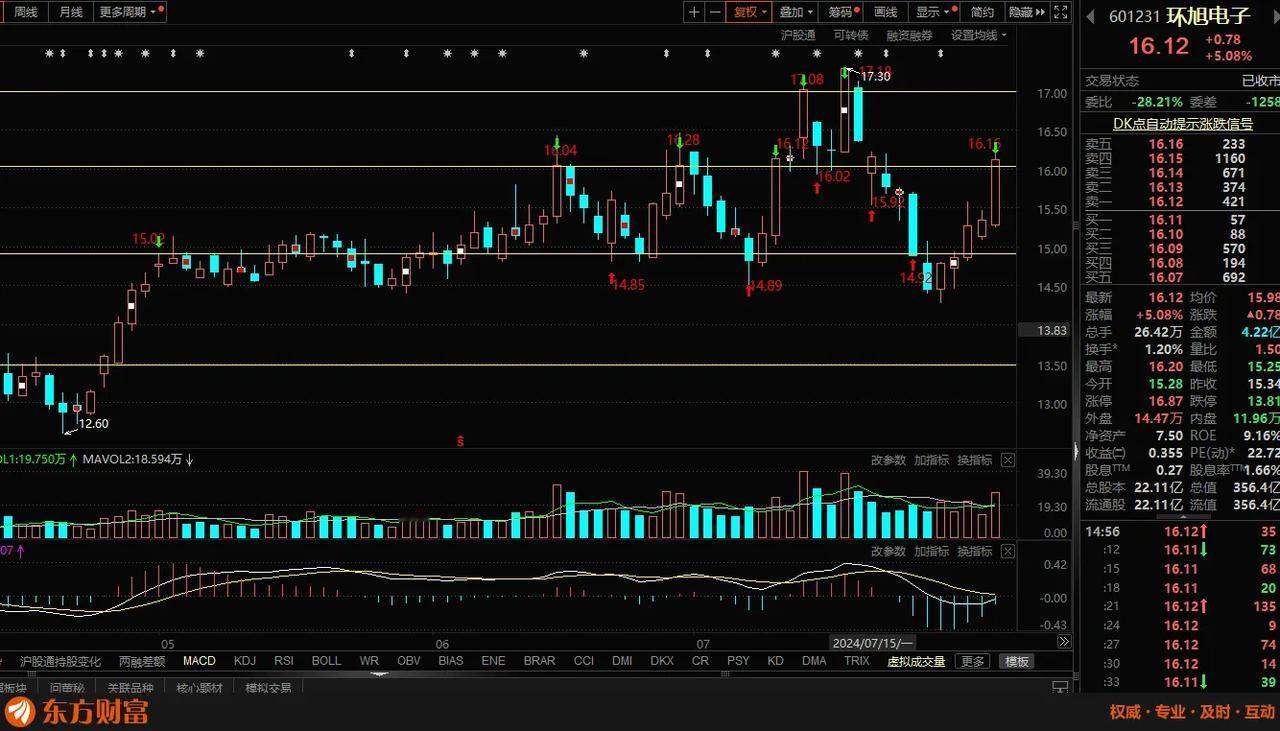Click the 15.03 sell signal arrow
Viewport: 1280px width, 731px height.
(158, 241)
